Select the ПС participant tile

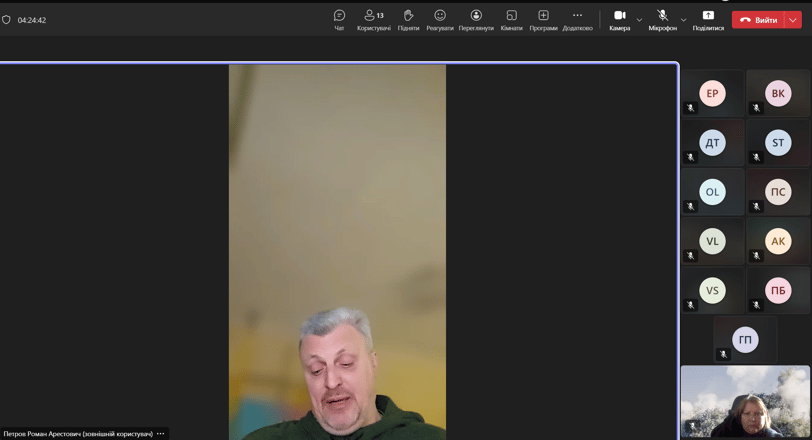[778, 192]
